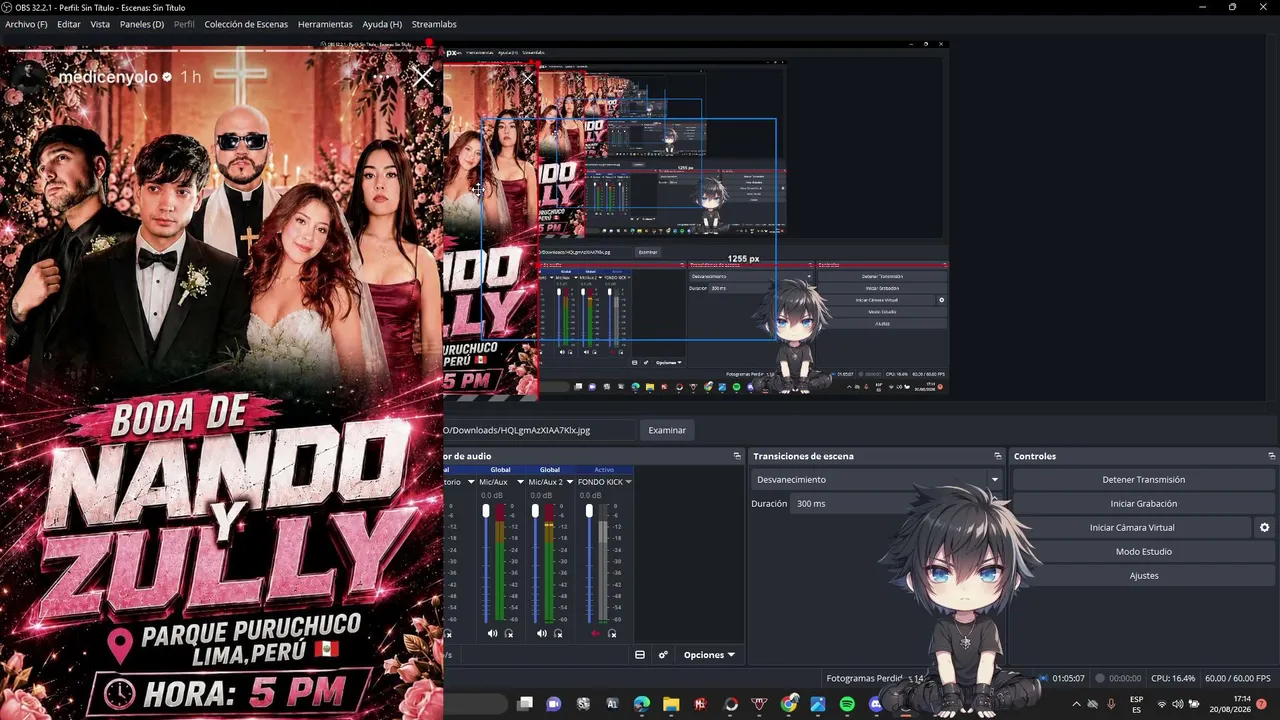1280x720 pixels.
Task: Click the microphone tray icon
Action: point(1111,705)
